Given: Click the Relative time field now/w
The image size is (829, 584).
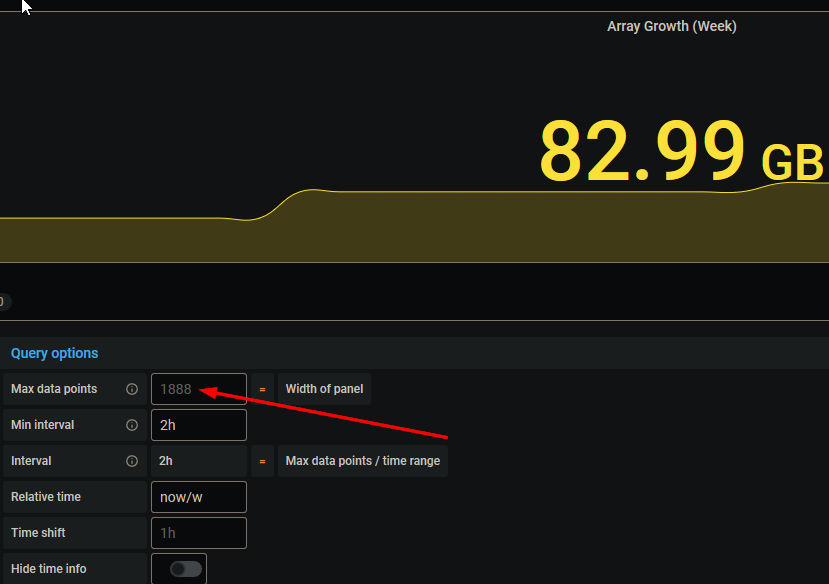Looking at the screenshot, I should 199,497.
